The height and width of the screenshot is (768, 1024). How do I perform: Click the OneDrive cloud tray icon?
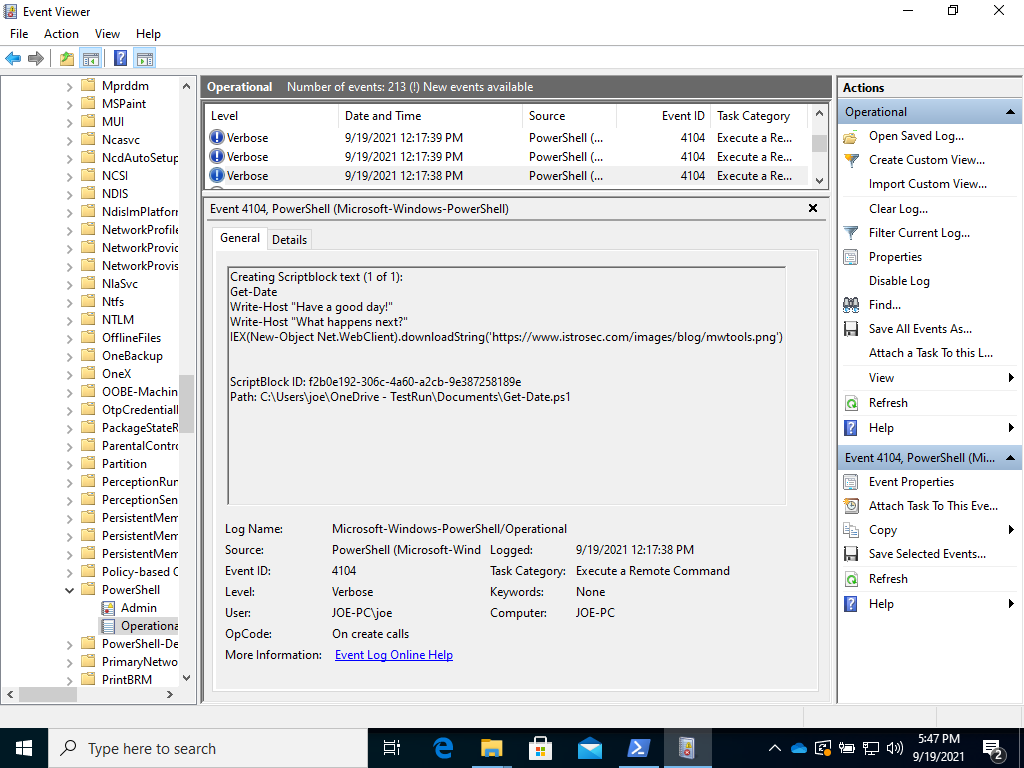[x=798, y=748]
